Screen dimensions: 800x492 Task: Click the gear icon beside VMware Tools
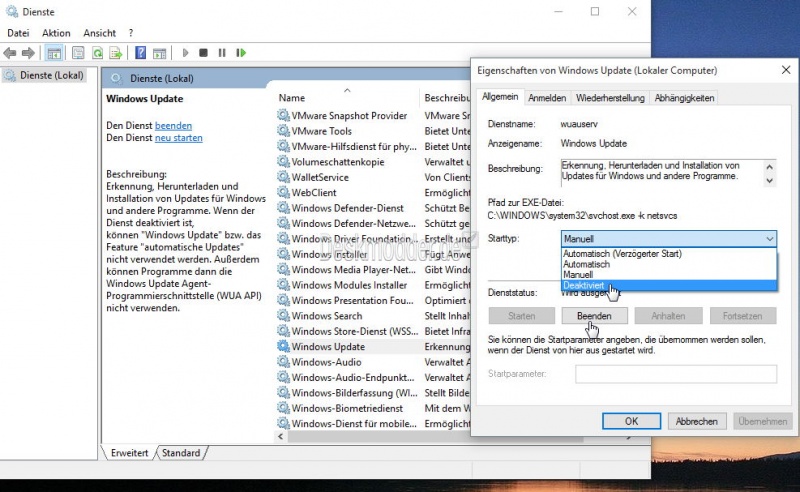click(283, 131)
